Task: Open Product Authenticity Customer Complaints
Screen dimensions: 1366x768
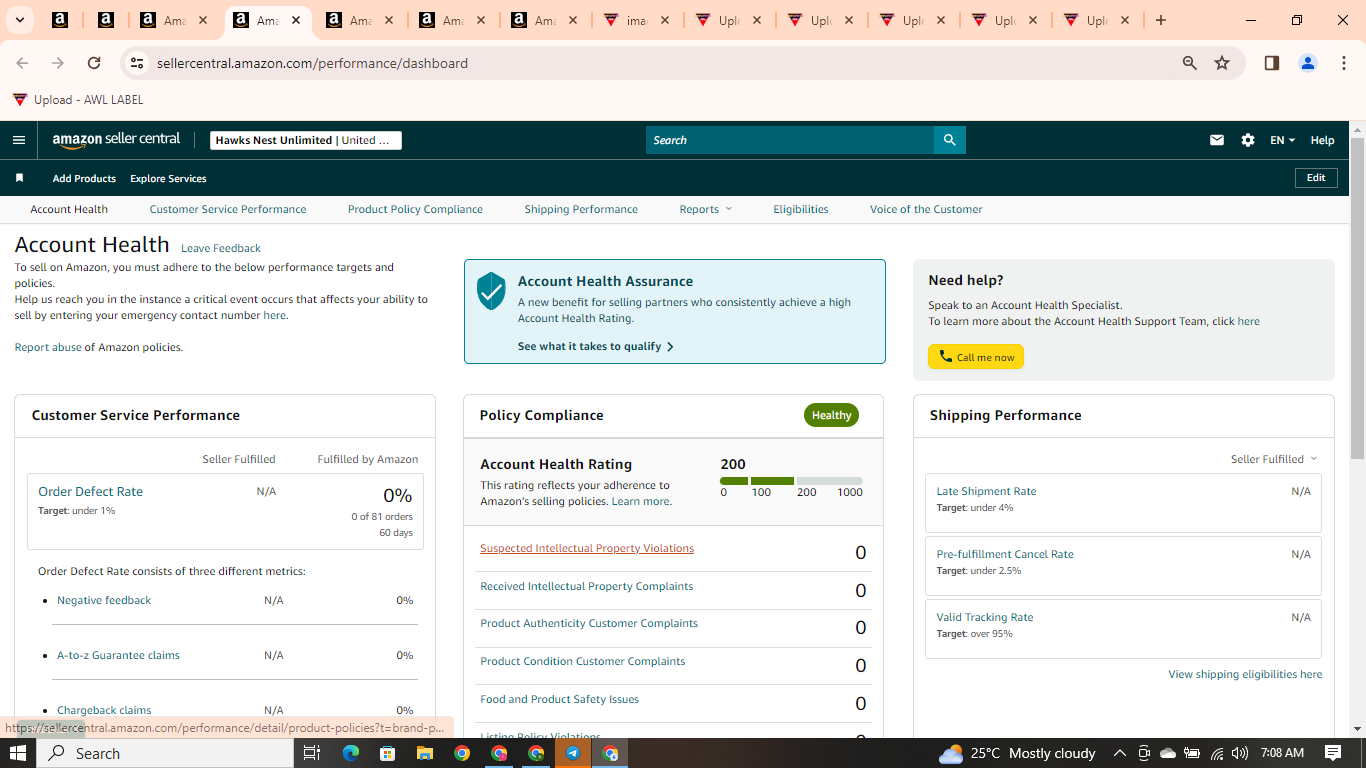Action: pos(589,623)
